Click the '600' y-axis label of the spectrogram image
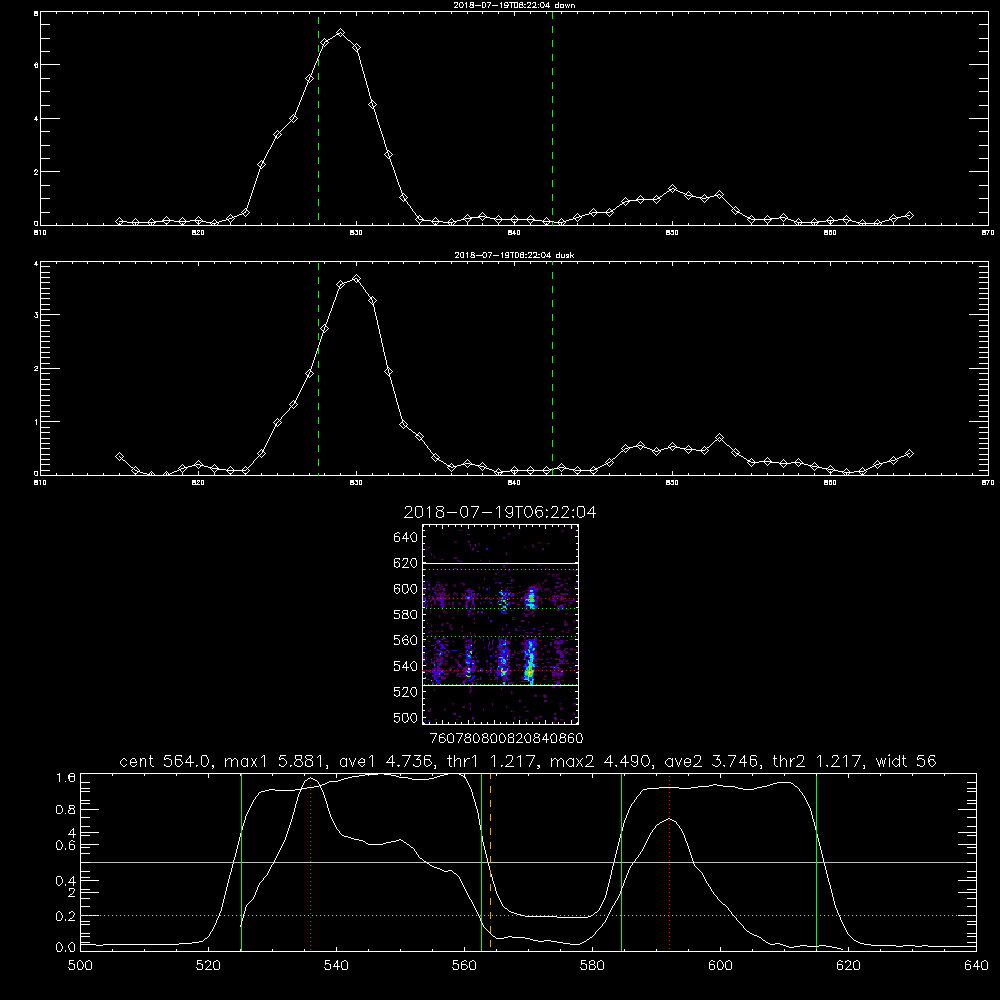The width and height of the screenshot is (1000, 1000). coord(406,589)
